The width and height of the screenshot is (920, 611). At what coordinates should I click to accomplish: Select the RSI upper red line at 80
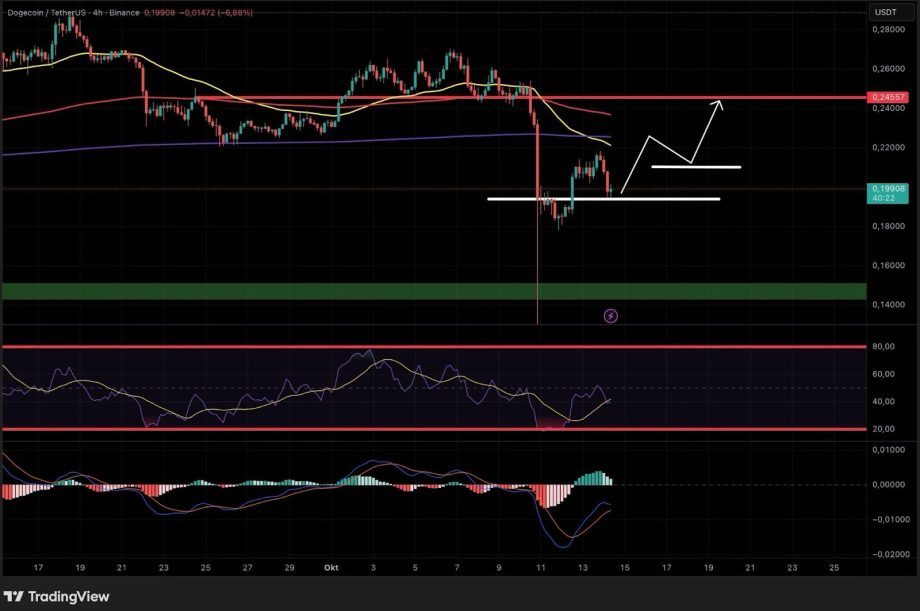(400, 346)
